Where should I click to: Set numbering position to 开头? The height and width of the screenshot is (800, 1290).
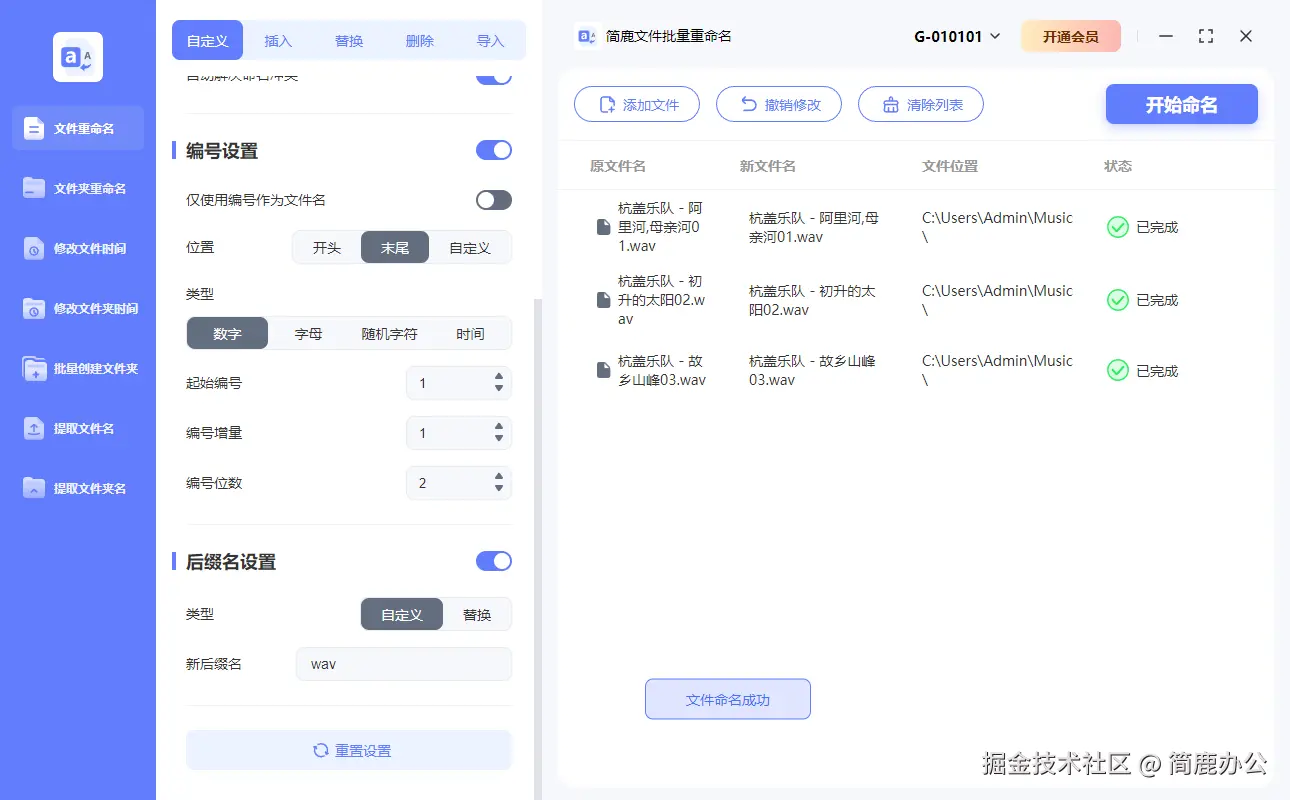(327, 247)
